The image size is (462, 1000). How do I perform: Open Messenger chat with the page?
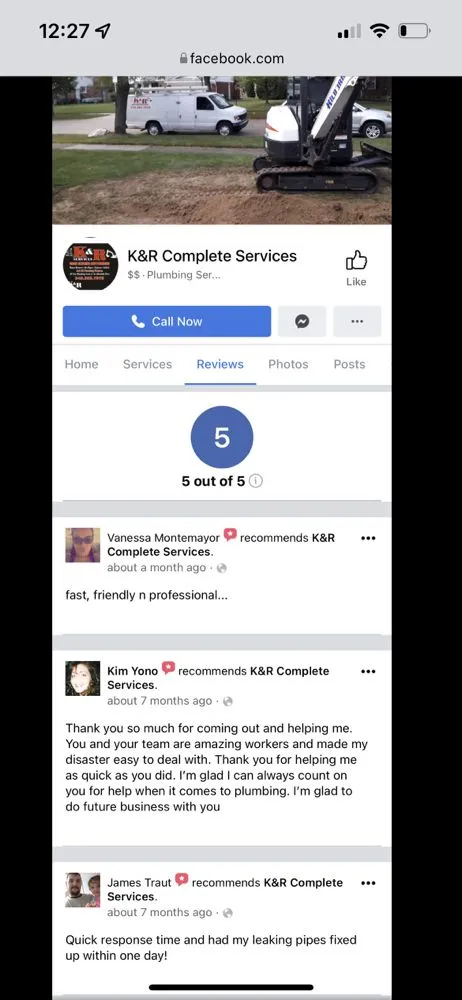[302, 321]
